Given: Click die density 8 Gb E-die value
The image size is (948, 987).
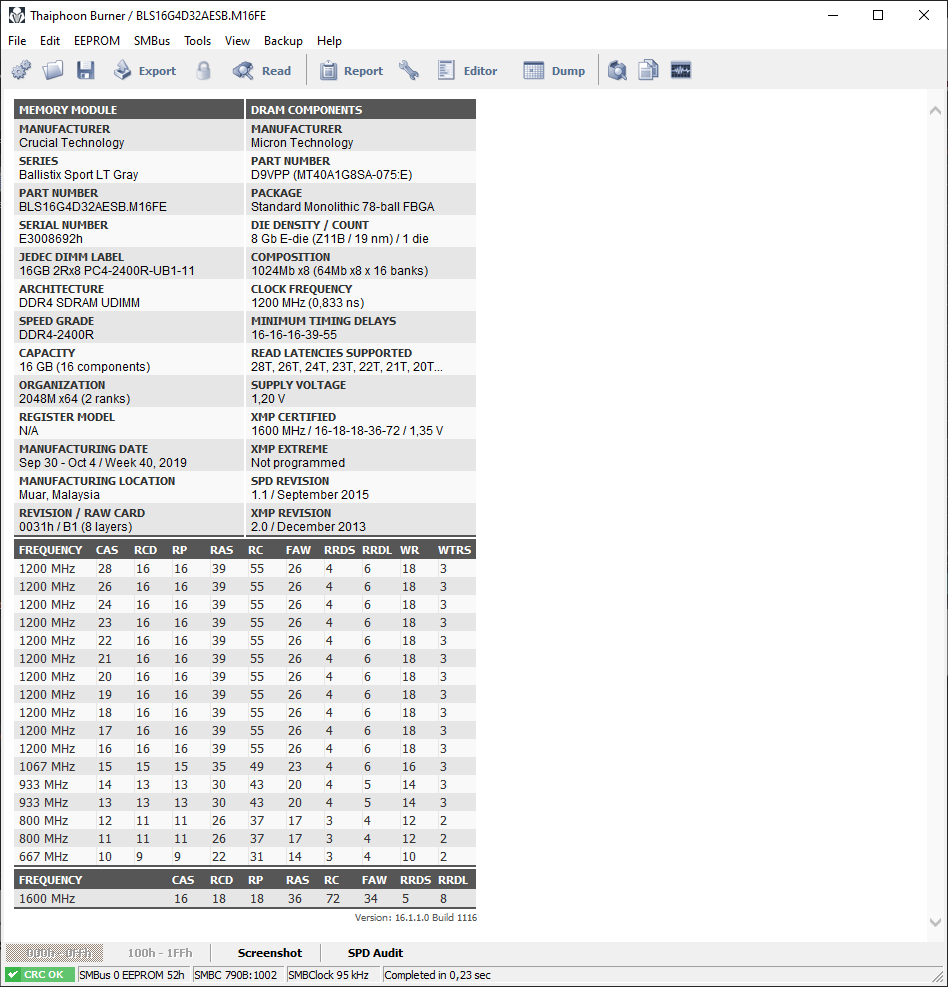Looking at the screenshot, I should tap(340, 239).
